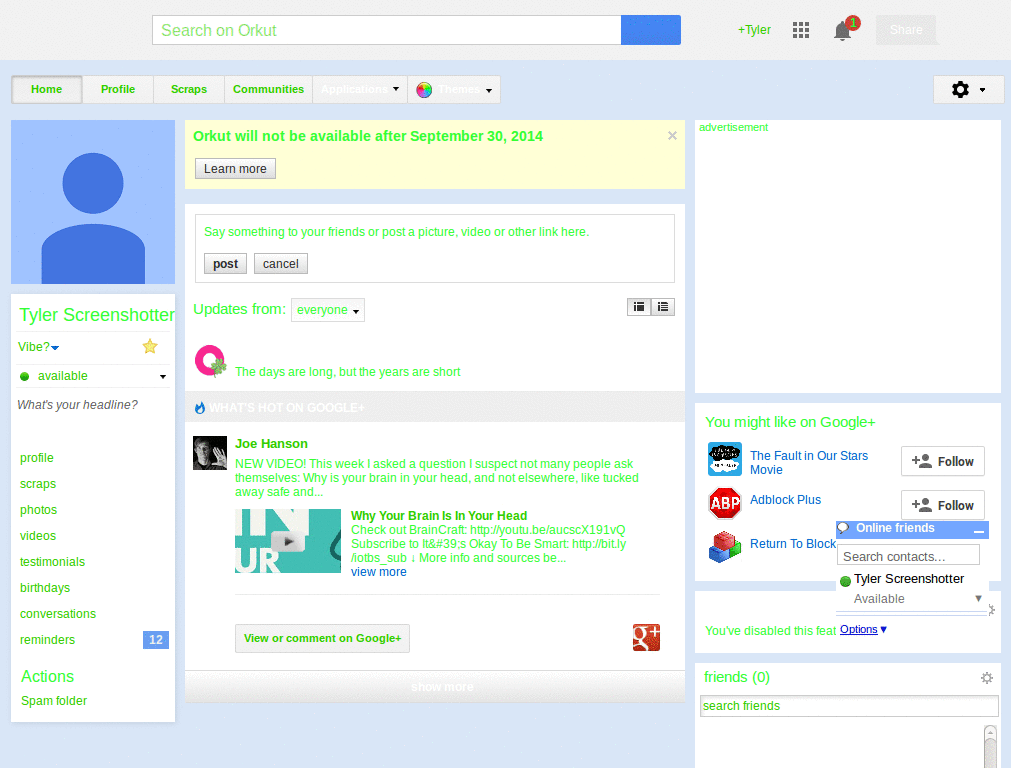Image resolution: width=1024 pixels, height=768 pixels.
Task: Go to the Communities tab
Action: (268, 89)
